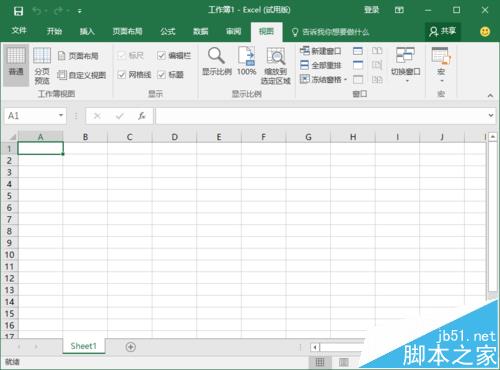
Task: Open the Name Box dropdown arrow
Action: click(61, 115)
